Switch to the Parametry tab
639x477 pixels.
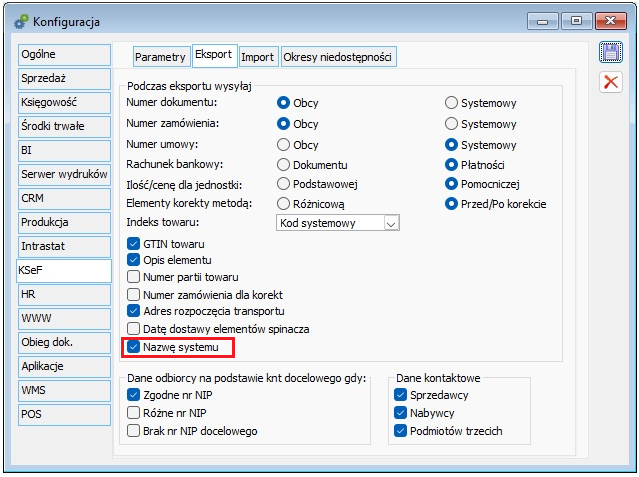[x=160, y=57]
